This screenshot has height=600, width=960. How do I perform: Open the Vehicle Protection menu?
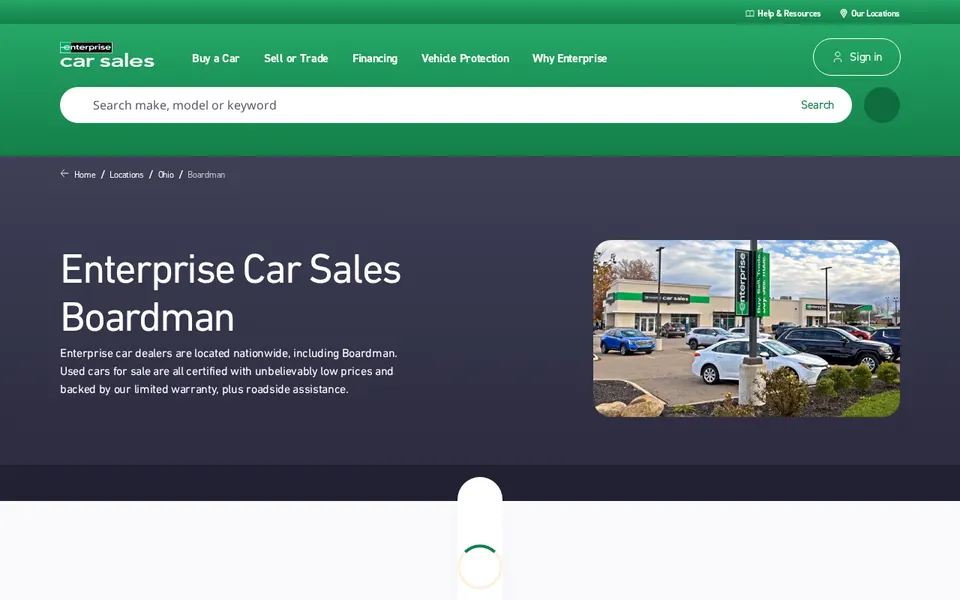point(465,58)
